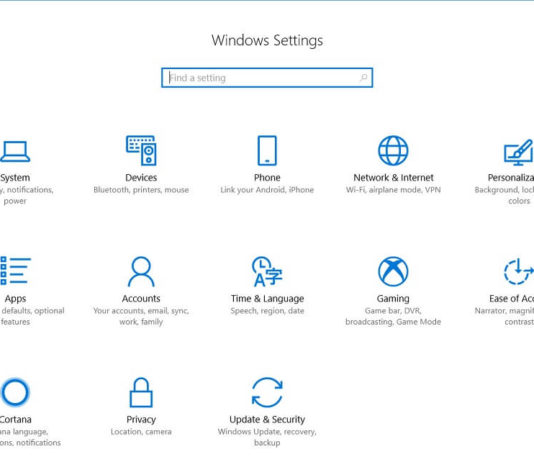Click 'Link your Android, iPhone' description
534x462 pixels.
[267, 190]
